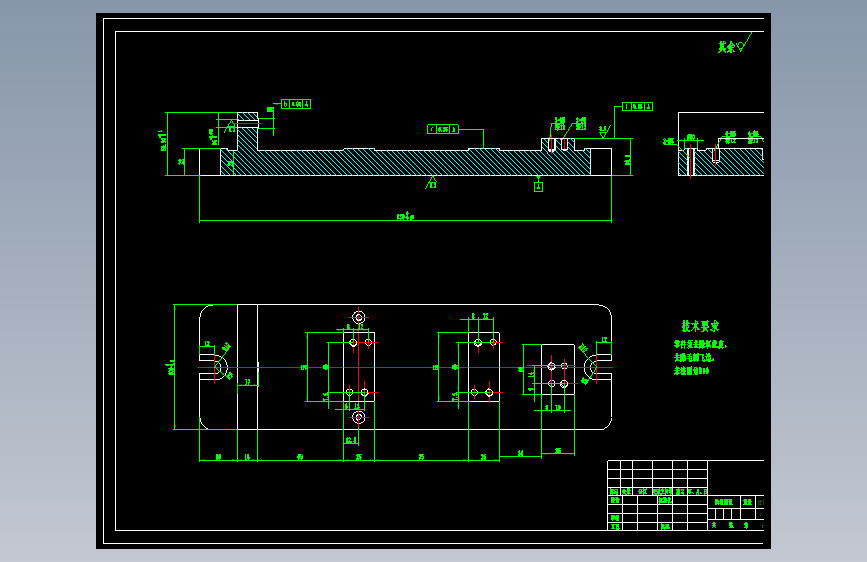Select the 49 dimension in bottom chain
The image size is (867, 562).
coord(300,457)
